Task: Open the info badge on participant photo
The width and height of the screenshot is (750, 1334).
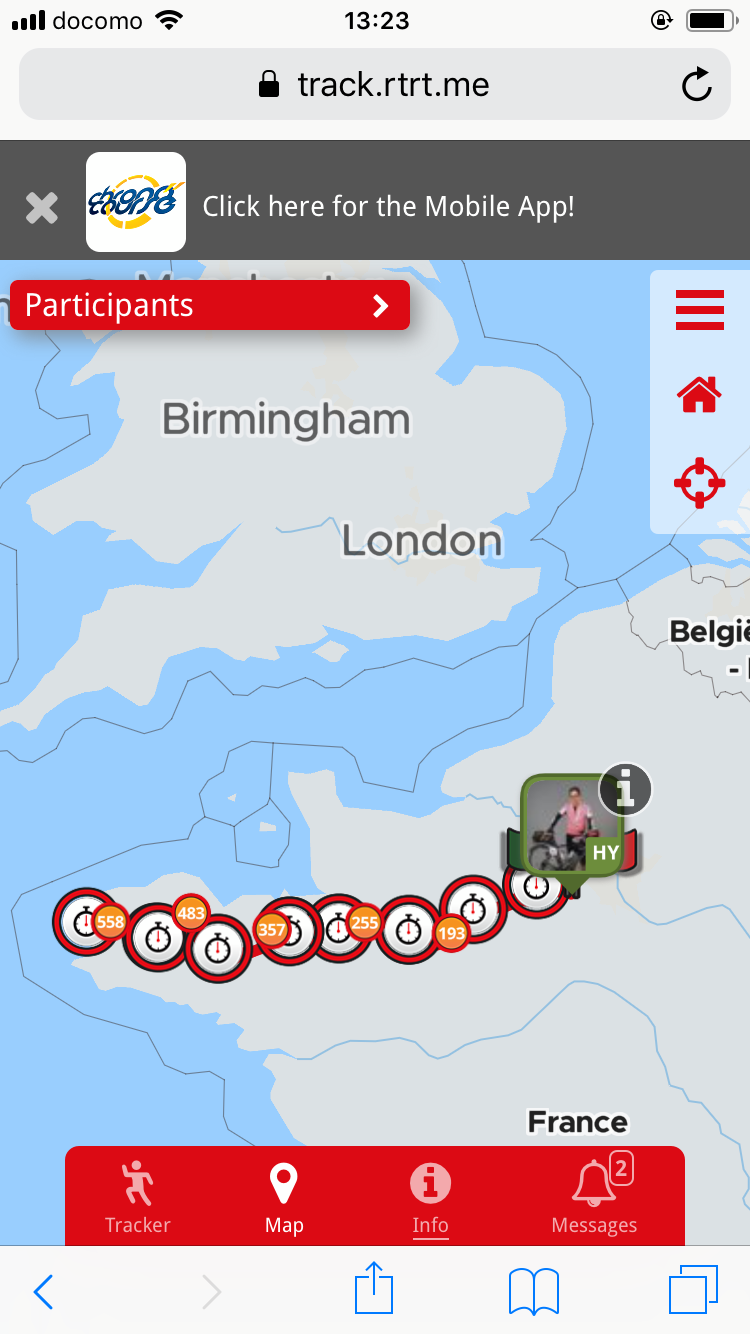Action: point(626,790)
